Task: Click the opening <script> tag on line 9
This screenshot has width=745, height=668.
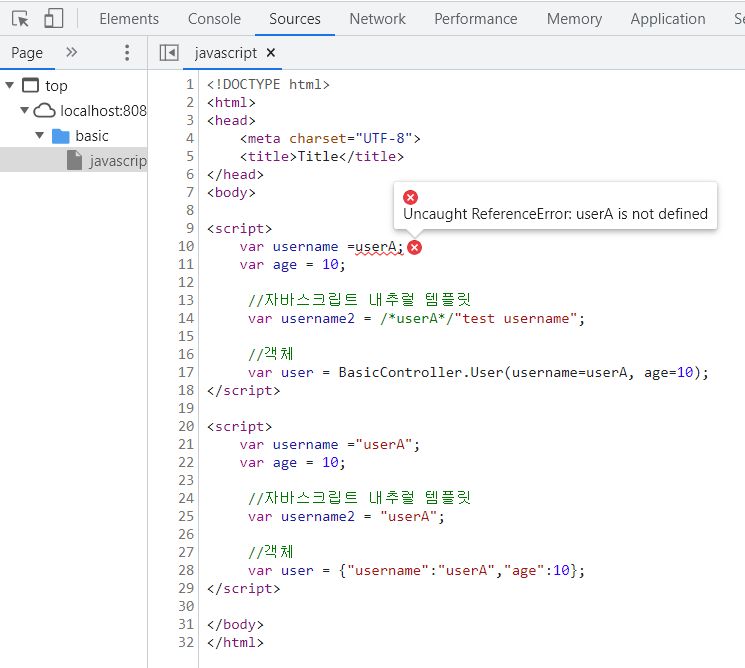Action: [239, 229]
